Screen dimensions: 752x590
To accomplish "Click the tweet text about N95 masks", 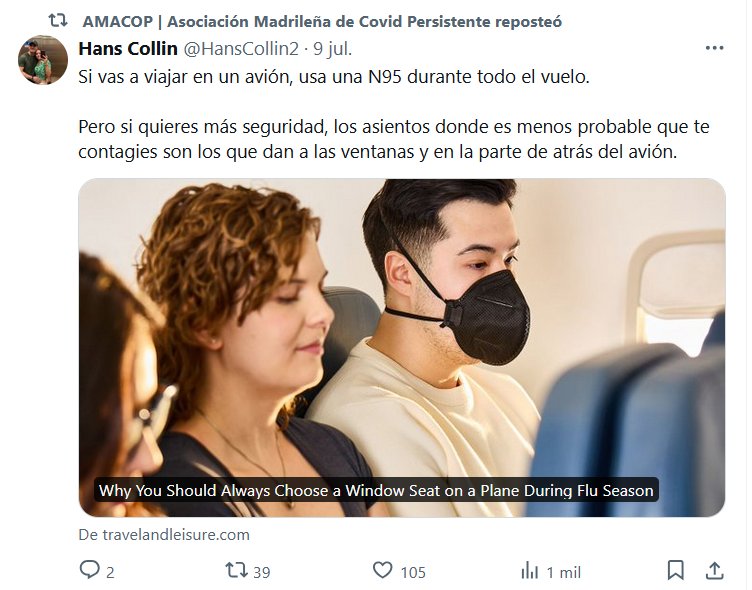I will [394, 114].
